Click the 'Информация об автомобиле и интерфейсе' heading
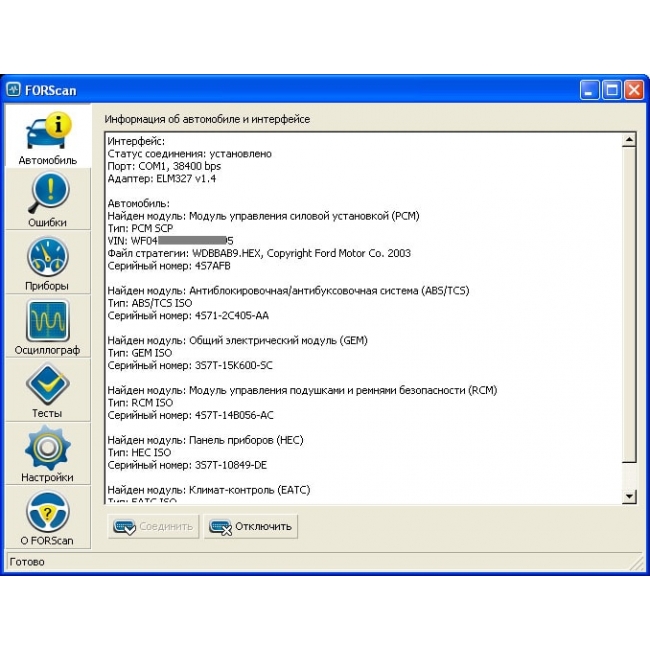The height and width of the screenshot is (650, 650). click(x=207, y=119)
